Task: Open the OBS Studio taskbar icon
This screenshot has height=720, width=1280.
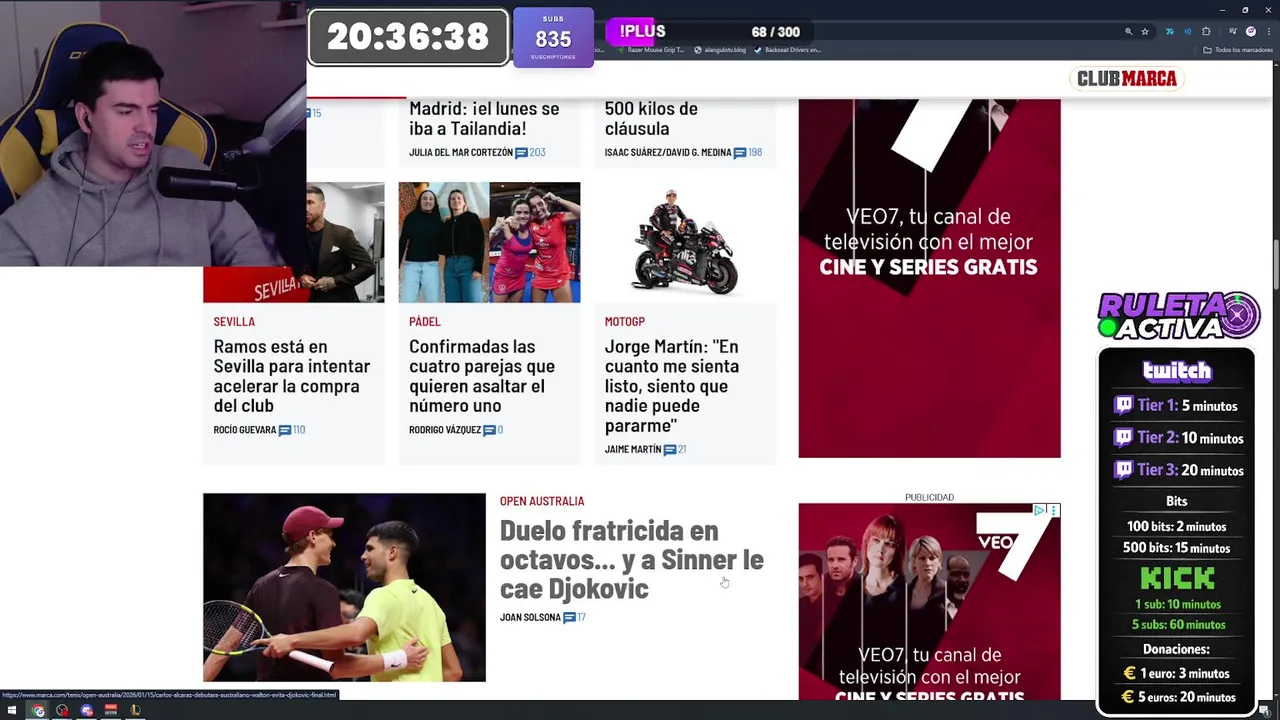Action: pos(62,710)
